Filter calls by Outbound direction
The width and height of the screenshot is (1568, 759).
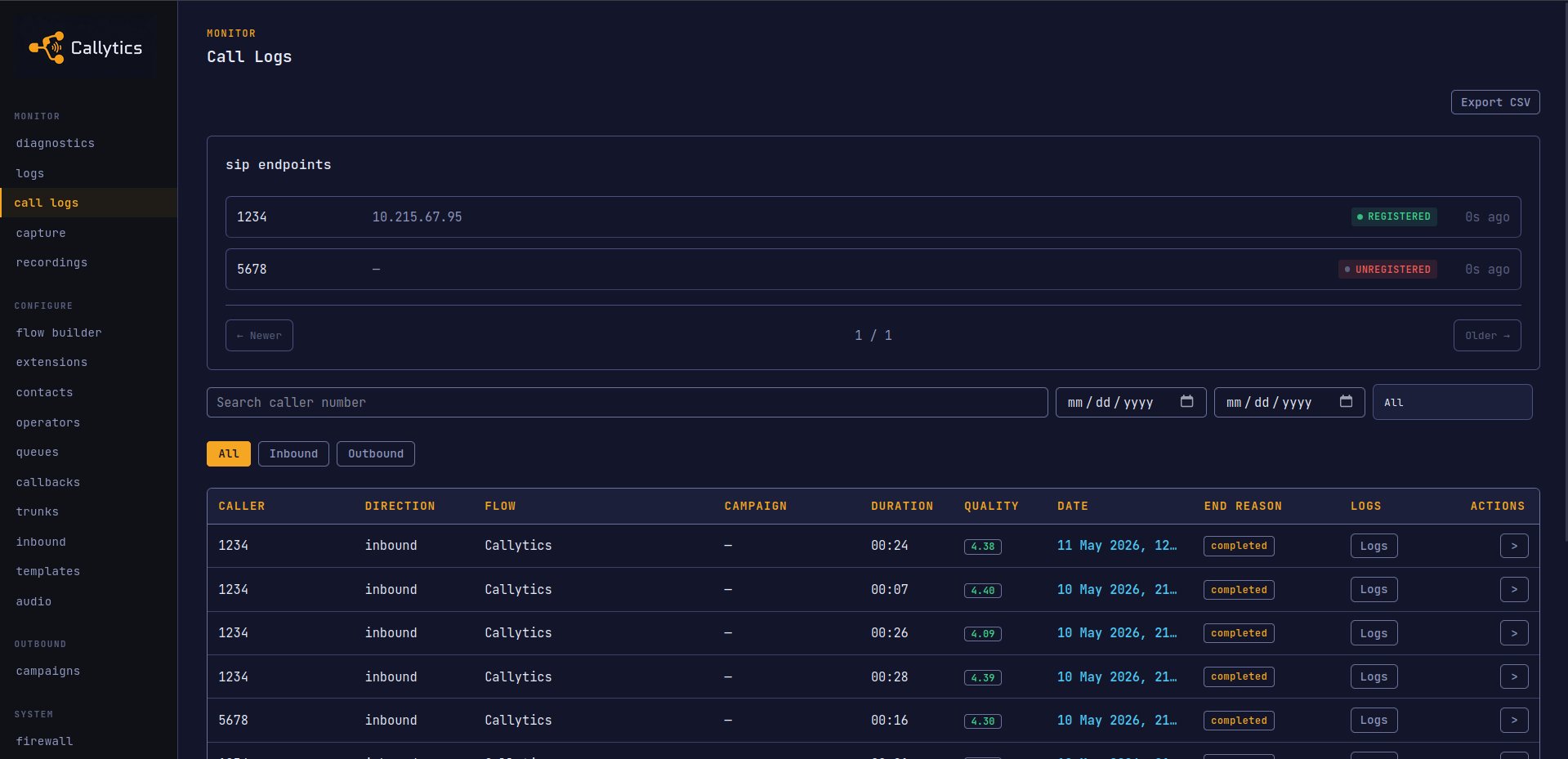(x=376, y=453)
